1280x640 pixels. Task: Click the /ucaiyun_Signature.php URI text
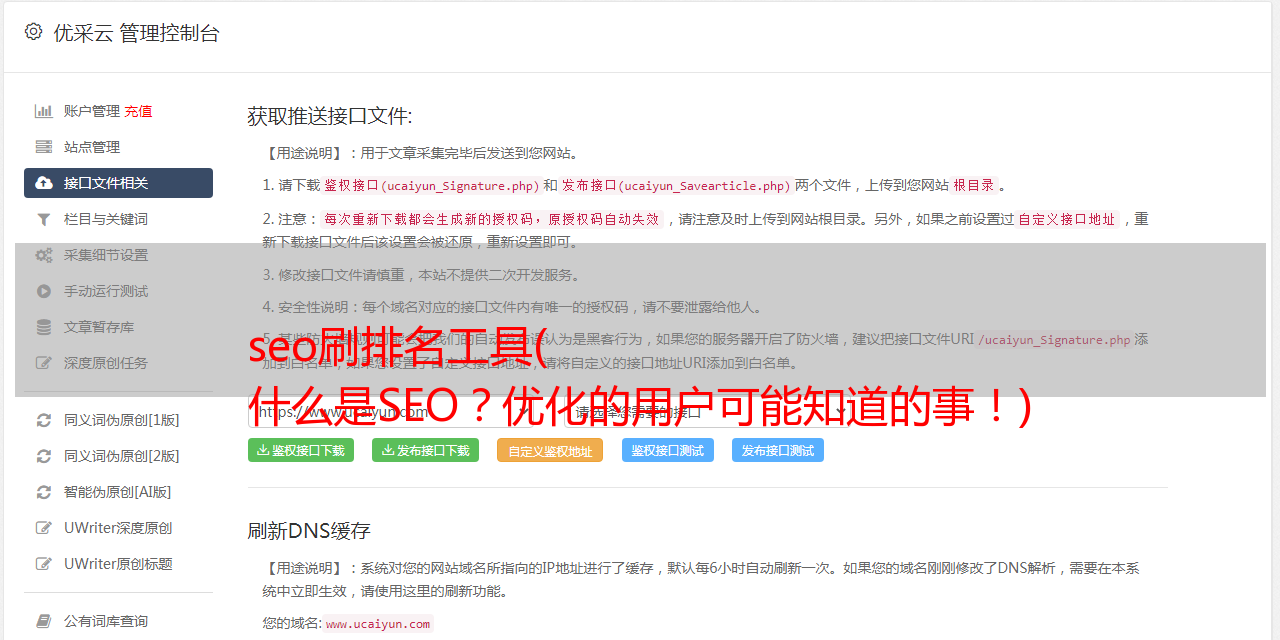1054,339
